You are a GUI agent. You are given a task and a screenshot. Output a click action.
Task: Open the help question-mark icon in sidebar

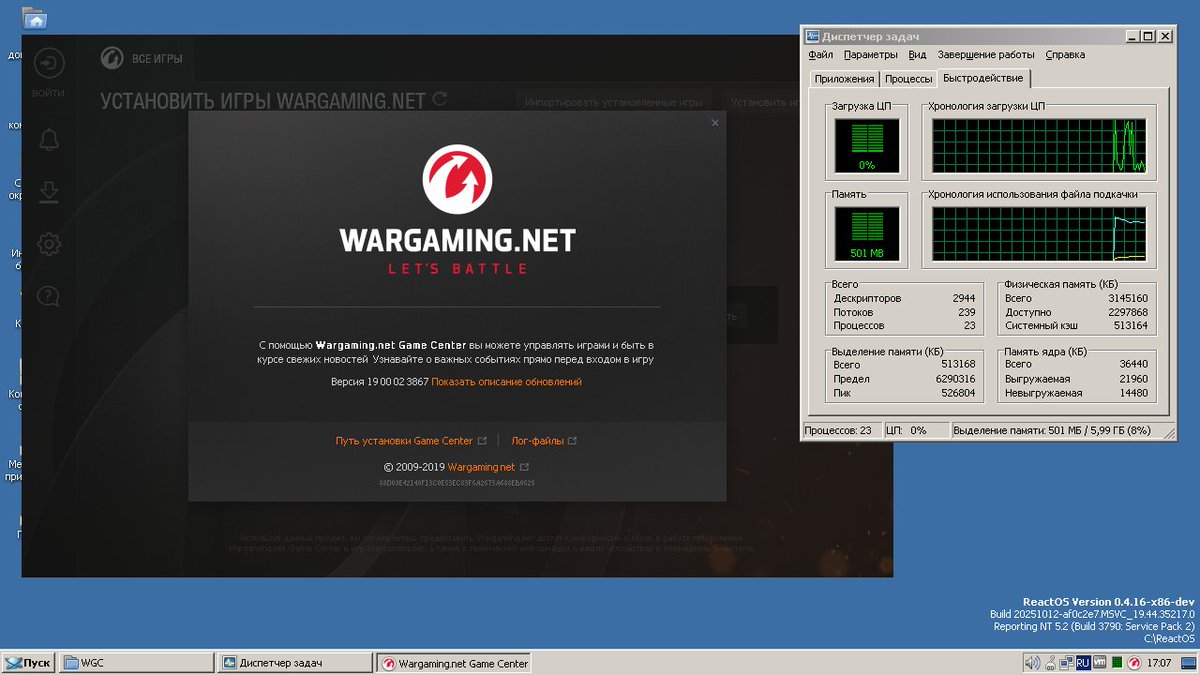tap(48, 296)
